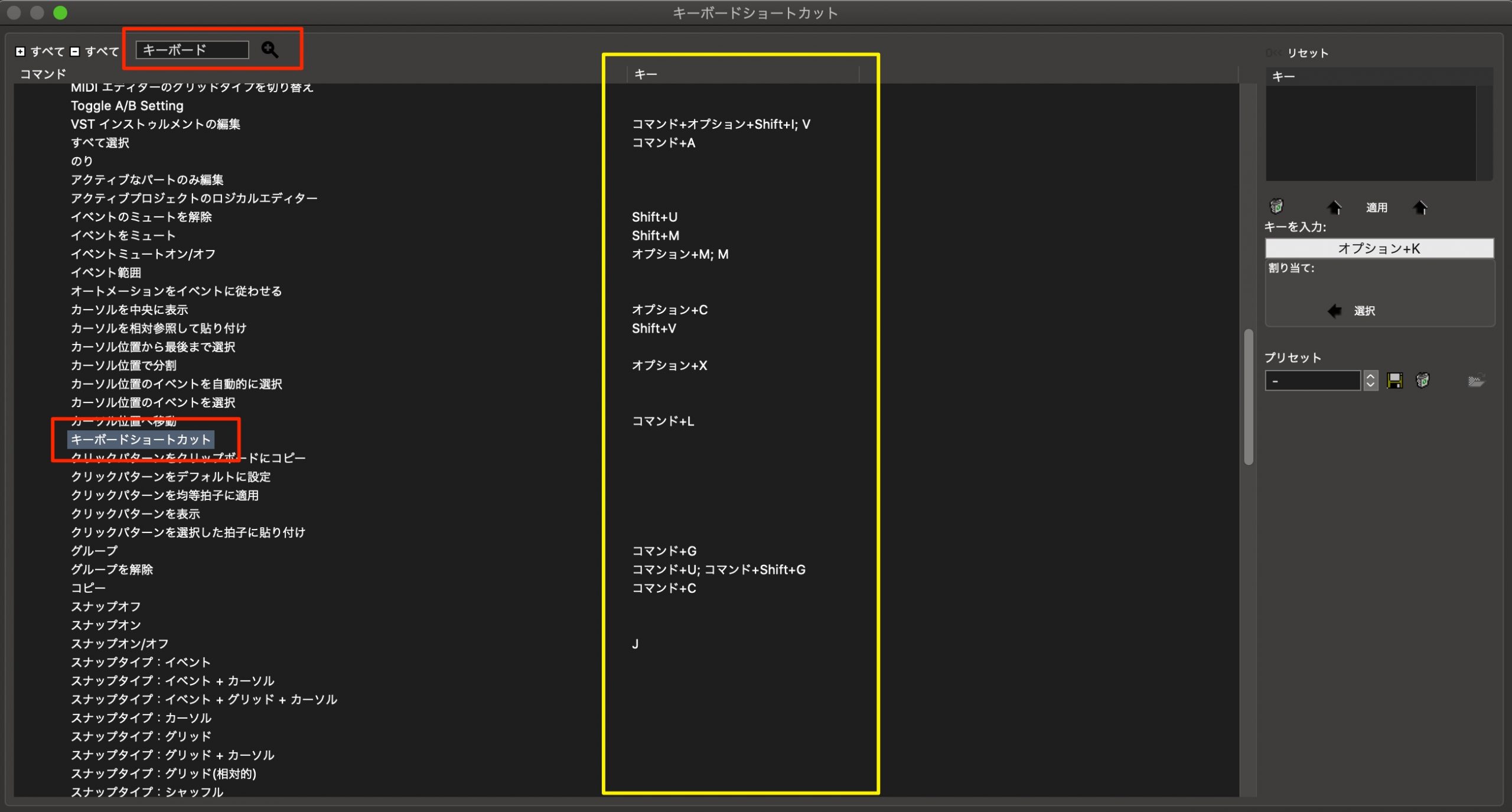Select クリックパターンを選択した拍子に貼り付け command

[x=188, y=532]
